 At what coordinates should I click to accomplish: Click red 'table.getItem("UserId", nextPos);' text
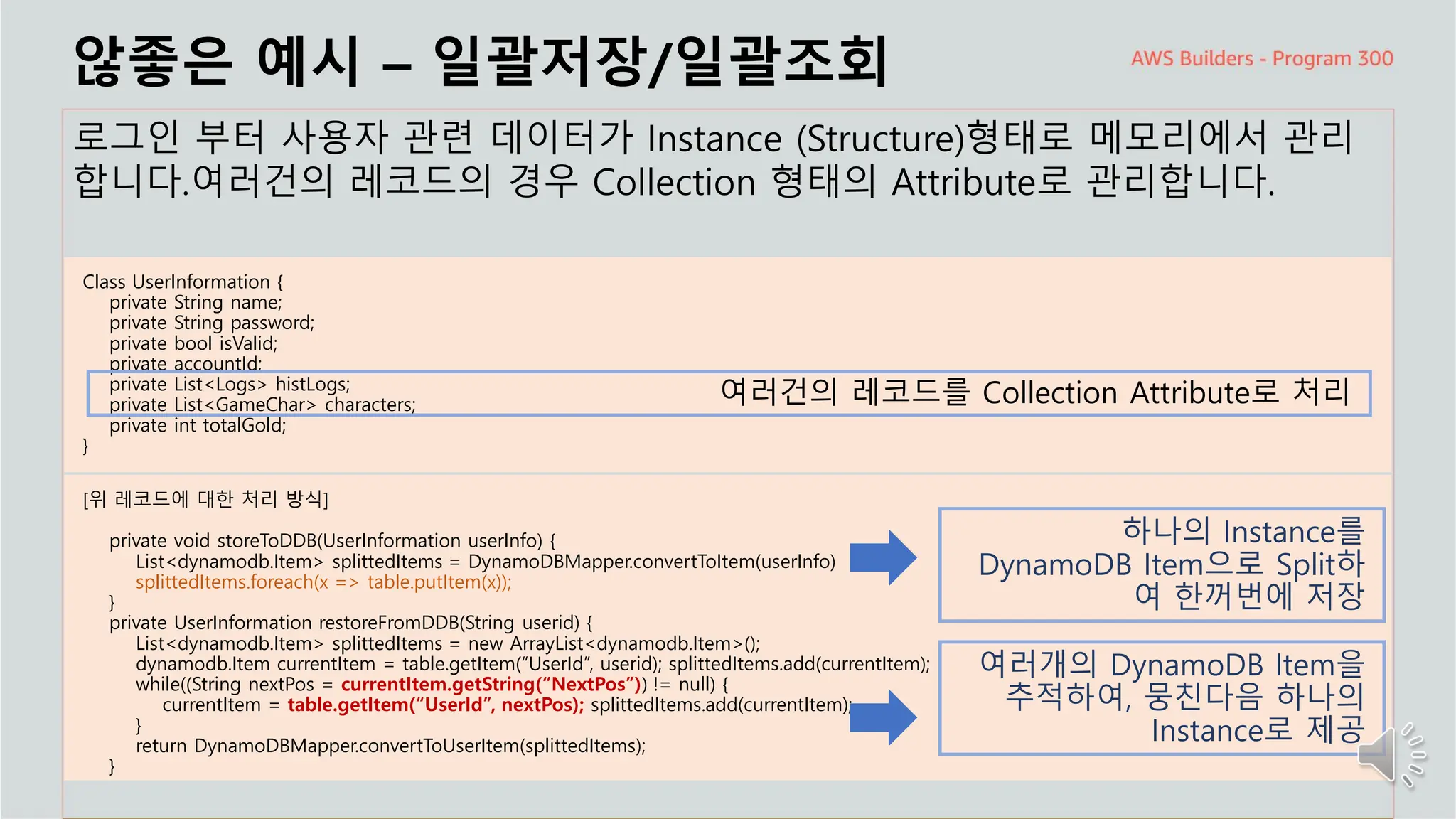[x=436, y=705]
